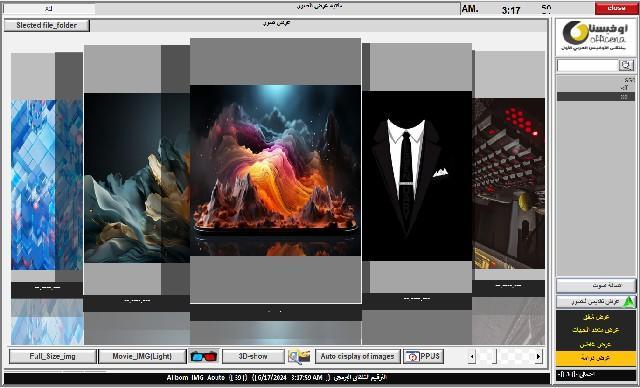Click the Full_Size_img button
This screenshot has height=388, width=640.
pos(53,356)
